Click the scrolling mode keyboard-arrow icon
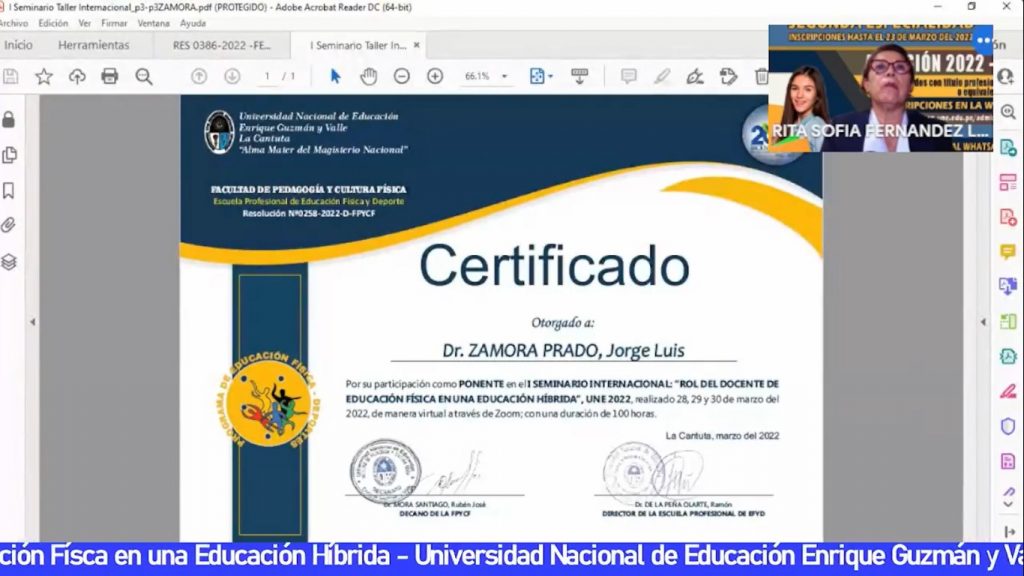The width and height of the screenshot is (1024, 576). pyautogui.click(x=579, y=76)
